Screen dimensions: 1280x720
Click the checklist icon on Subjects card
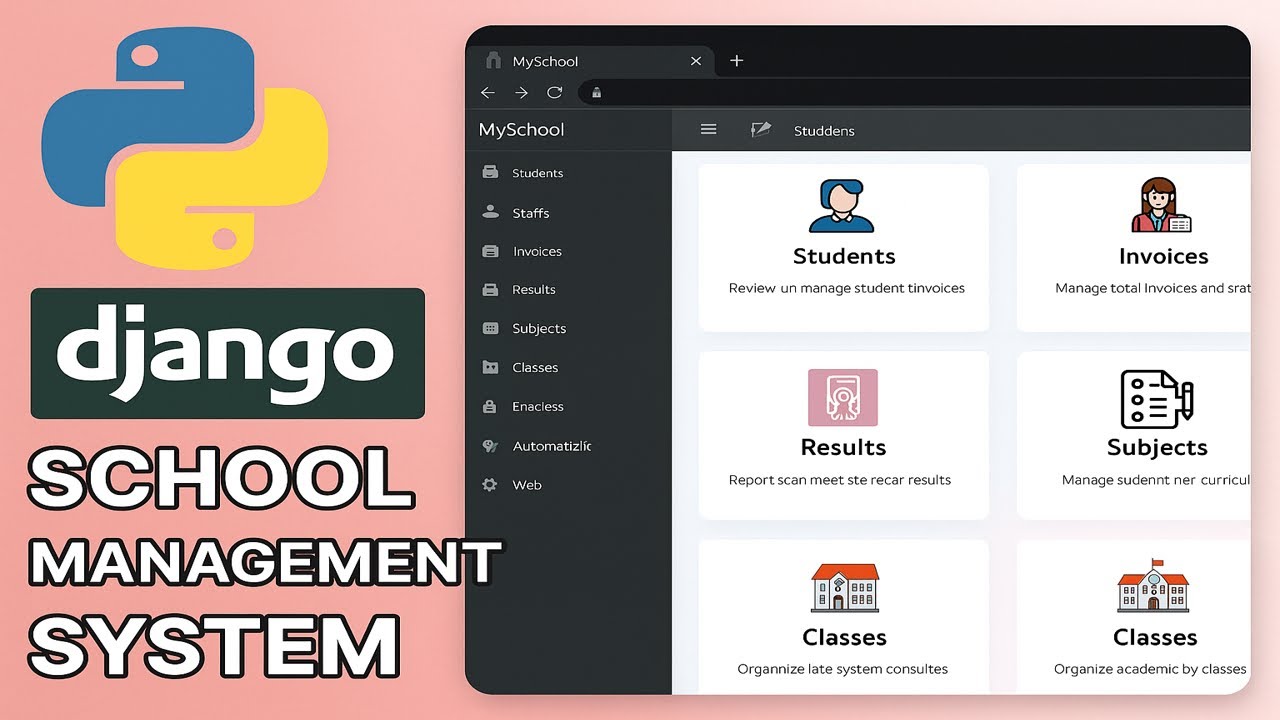1157,398
